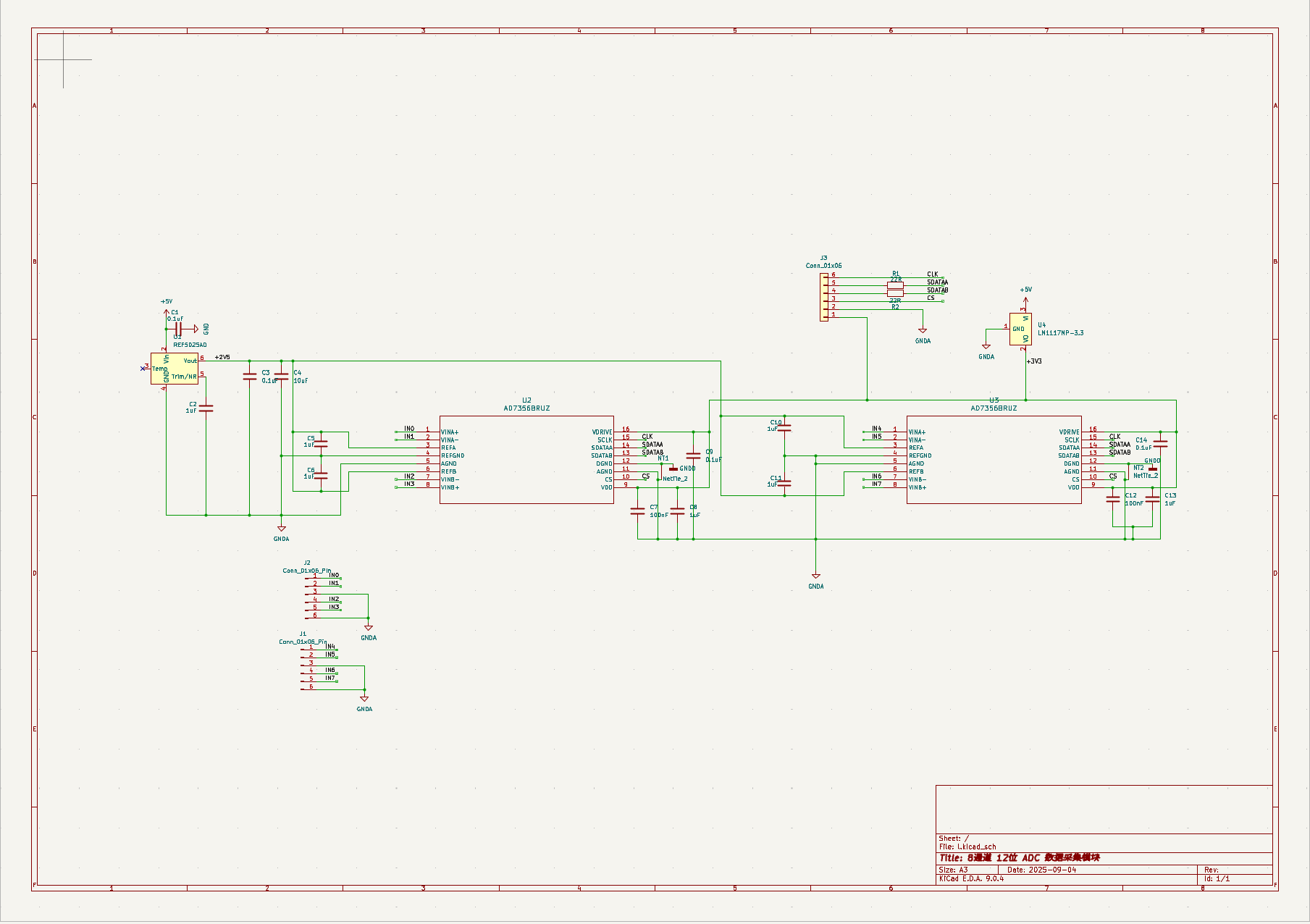The height and width of the screenshot is (924, 1310).
Task: Click the U1 REF5025AD voltage reference symbol
Action: (x=174, y=369)
